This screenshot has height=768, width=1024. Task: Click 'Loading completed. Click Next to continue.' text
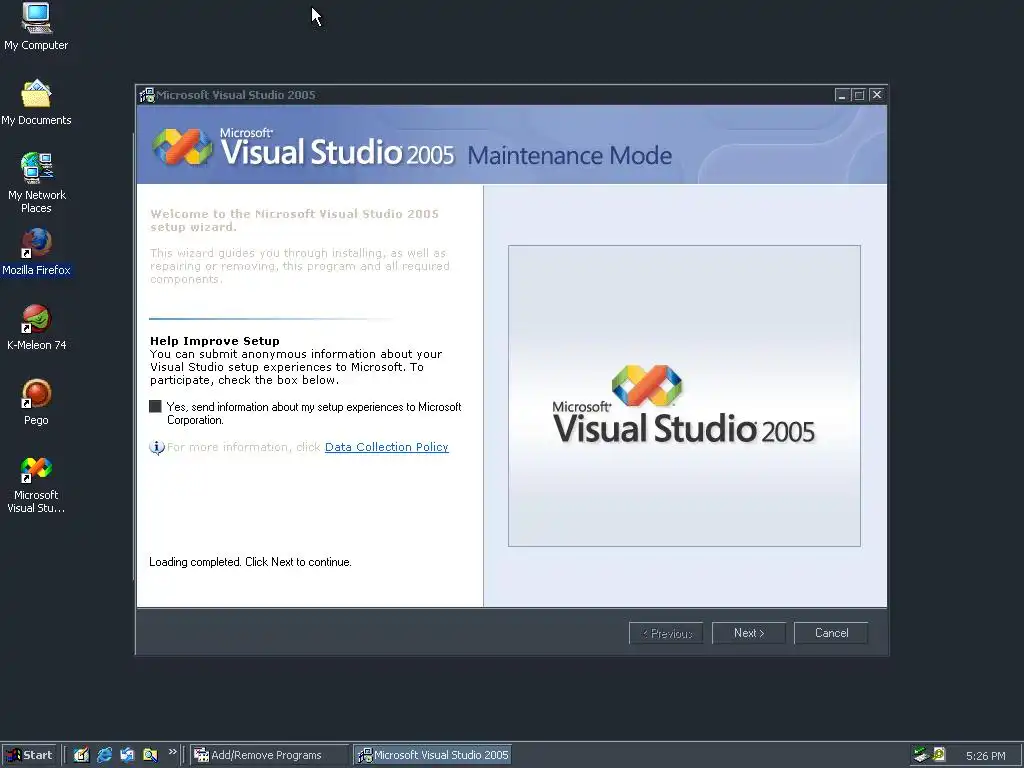pos(250,562)
